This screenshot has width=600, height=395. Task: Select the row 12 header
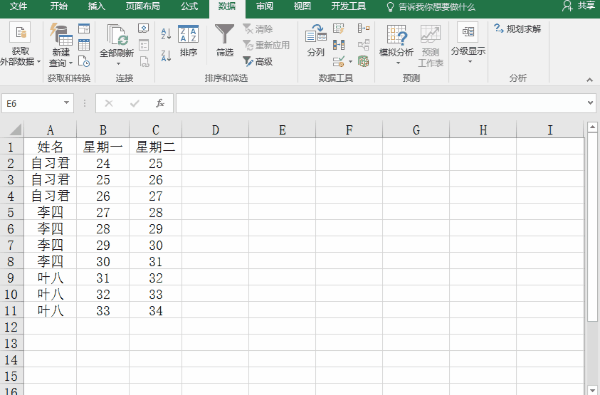(11, 327)
